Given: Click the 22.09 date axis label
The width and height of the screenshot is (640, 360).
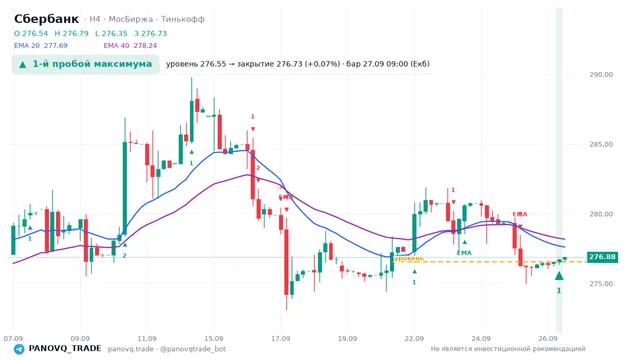Looking at the screenshot, I should point(414,339).
